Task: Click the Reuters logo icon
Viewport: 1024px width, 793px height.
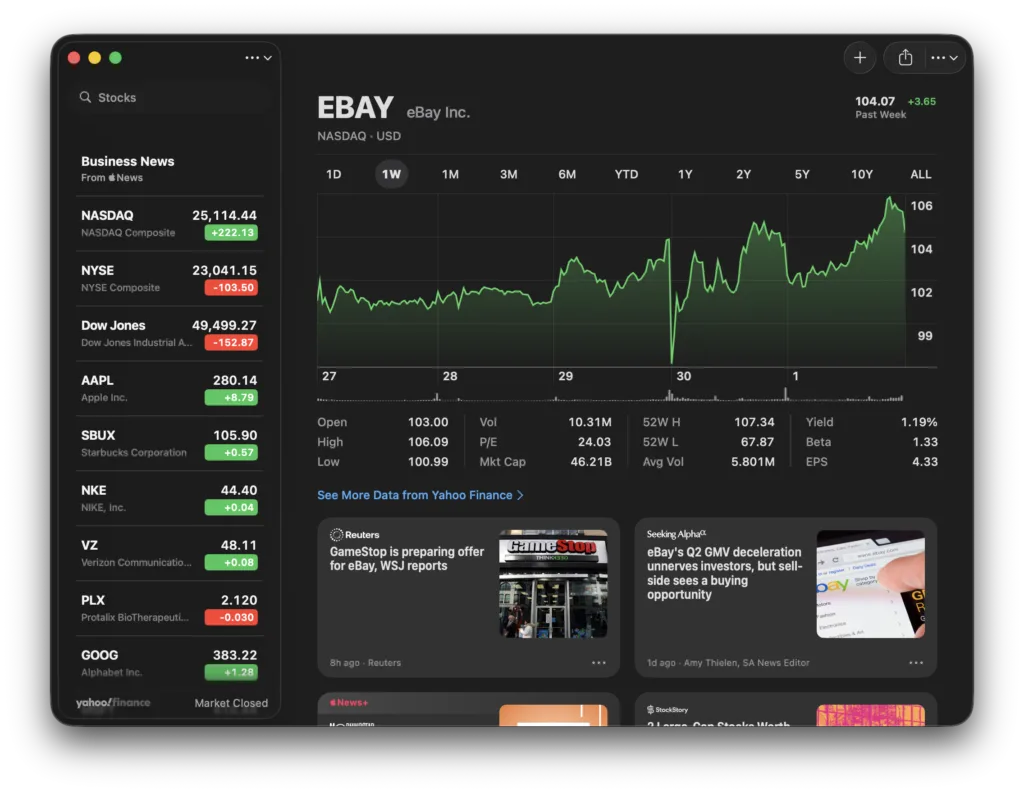Action: point(336,534)
